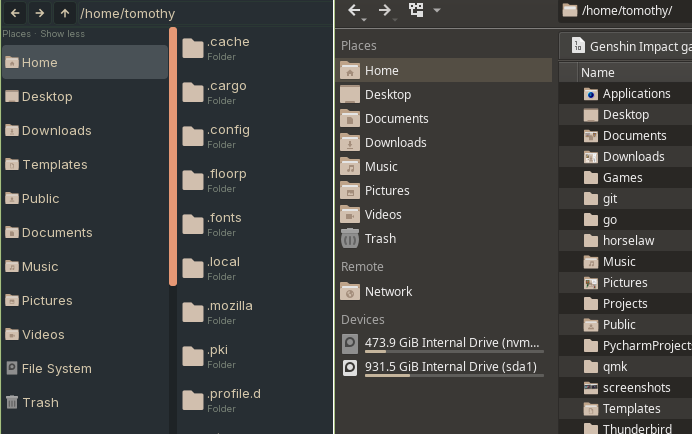Go back in the brown-themed file manager

click(354, 10)
